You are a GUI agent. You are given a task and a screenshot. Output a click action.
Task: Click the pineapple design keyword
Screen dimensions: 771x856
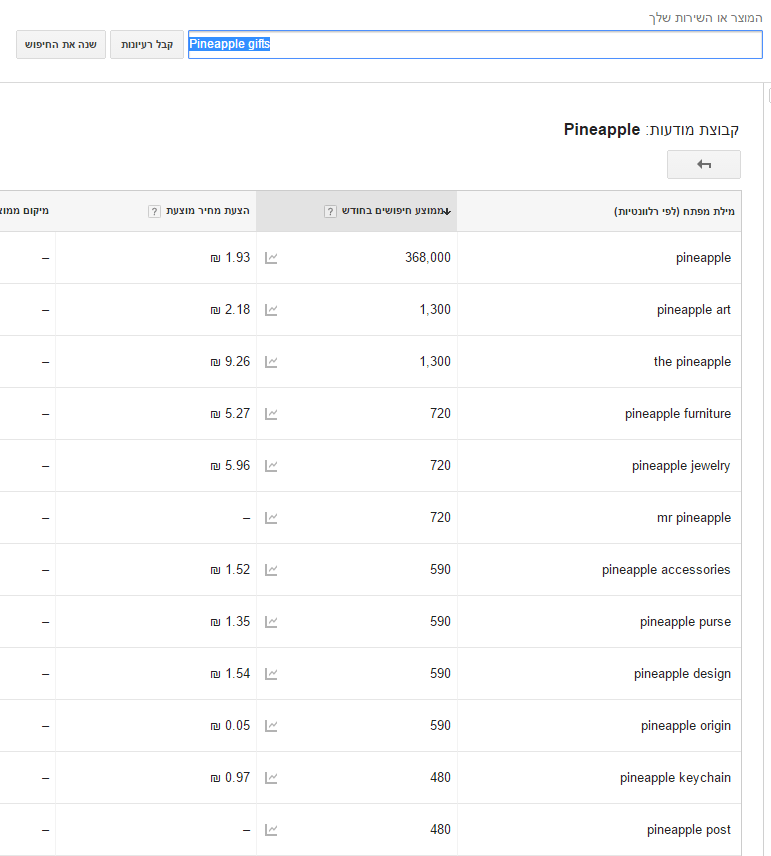coord(682,674)
